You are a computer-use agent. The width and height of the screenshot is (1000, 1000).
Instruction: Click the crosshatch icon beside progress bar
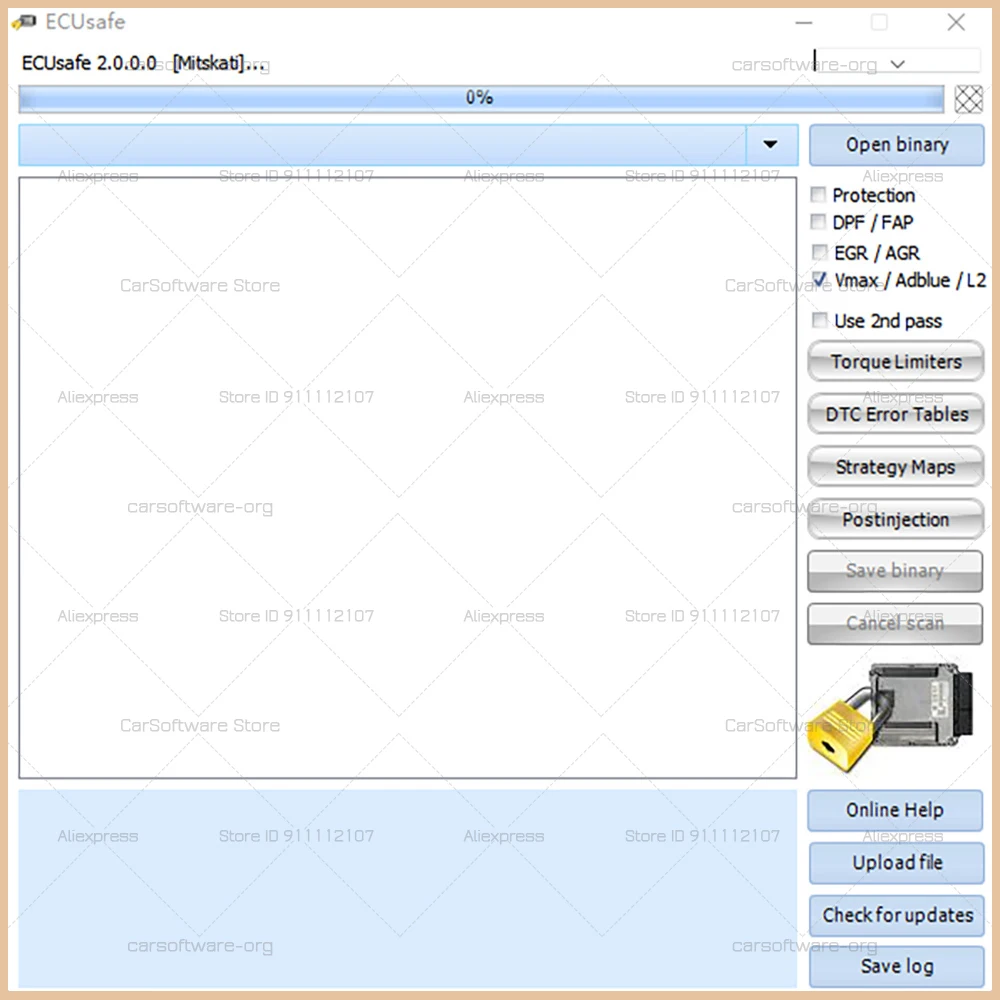point(968,99)
